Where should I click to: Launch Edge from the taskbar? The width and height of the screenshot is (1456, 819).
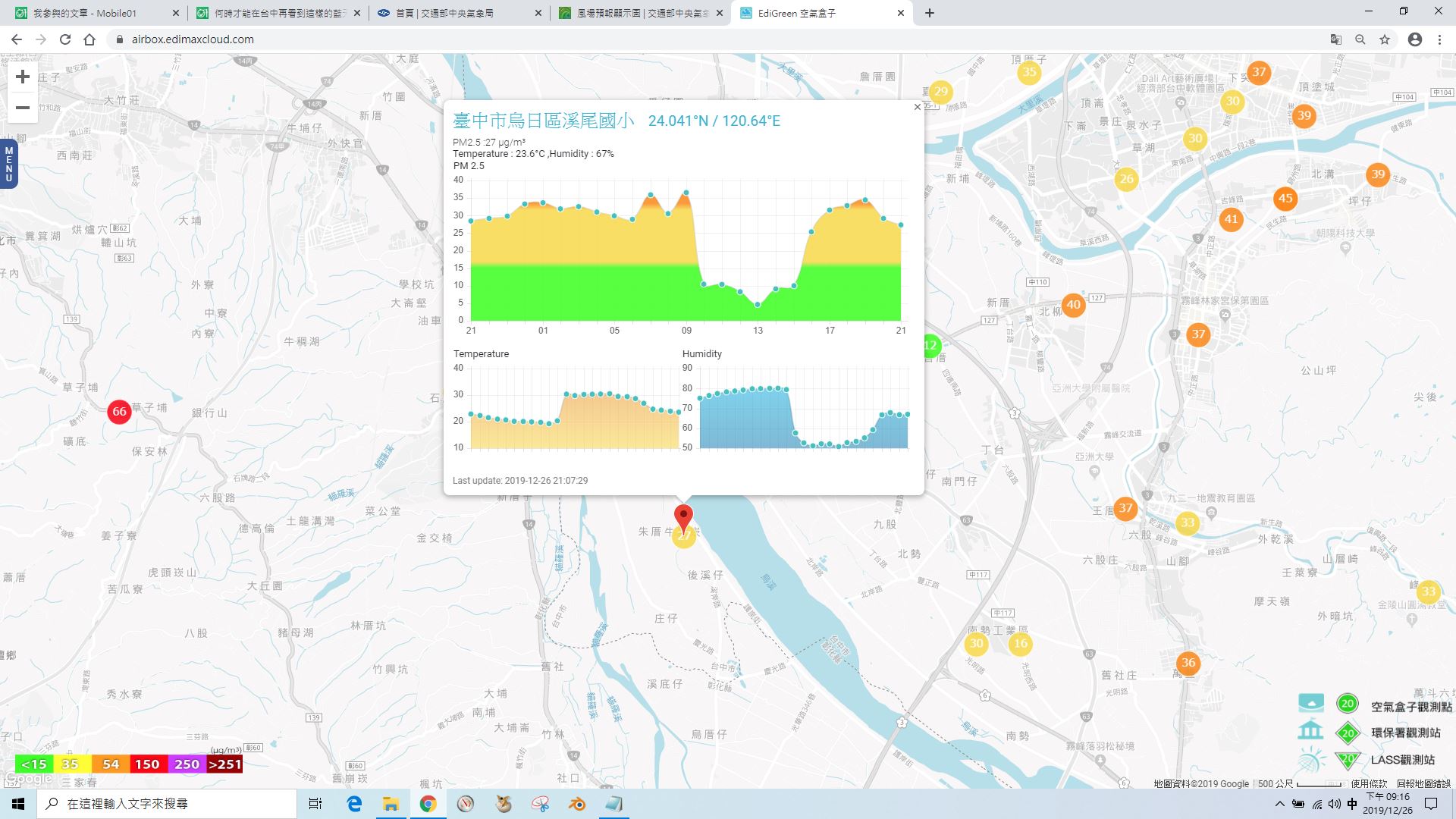tap(354, 804)
